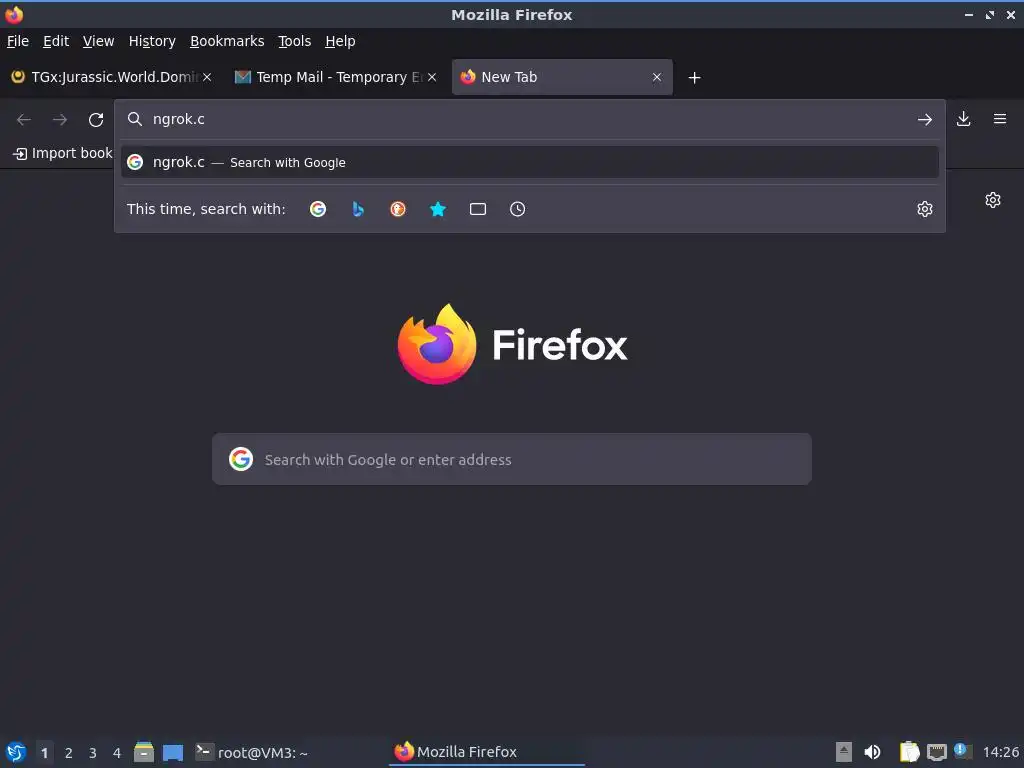Select 'ngrok.c — Search with Google' suggestion
Screen dimensions: 1024x768
(530, 162)
